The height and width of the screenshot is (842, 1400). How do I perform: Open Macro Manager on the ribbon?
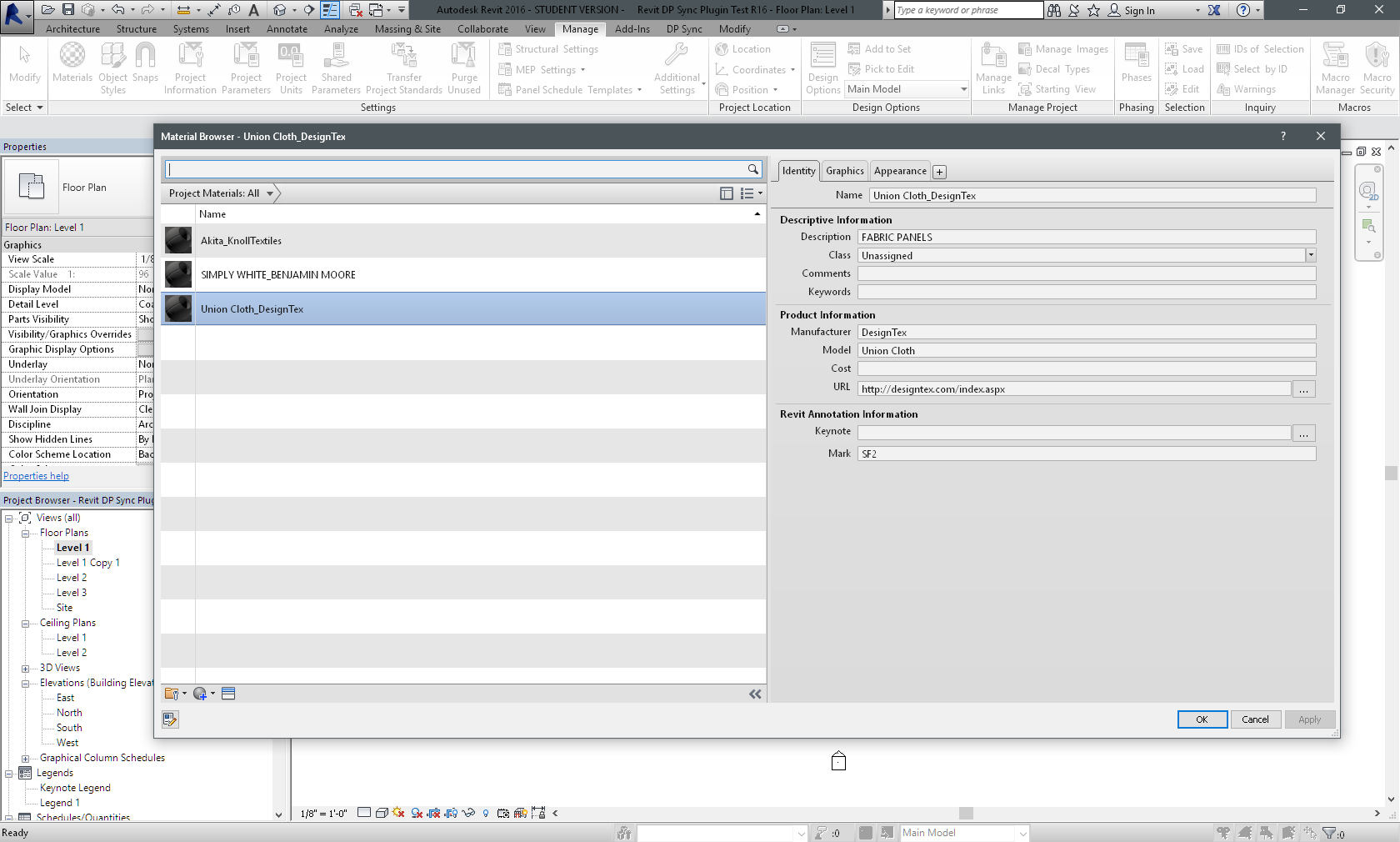coord(1335,68)
